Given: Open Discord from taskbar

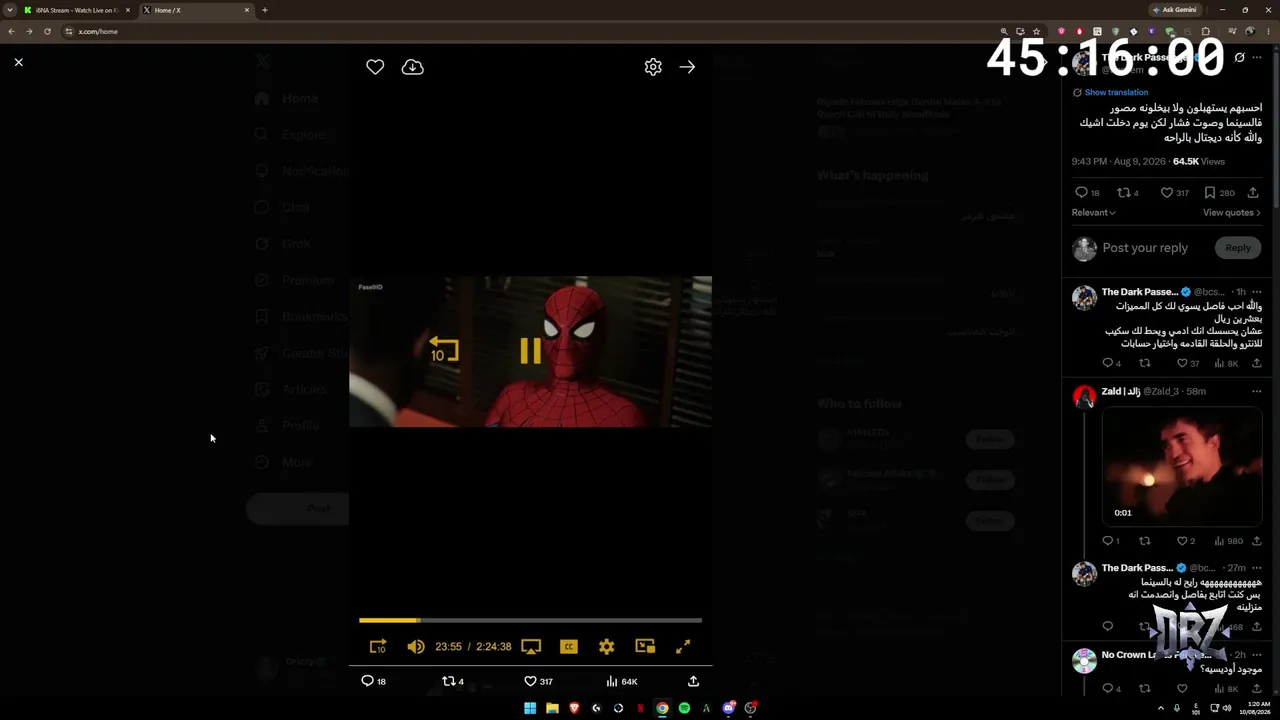Looking at the screenshot, I should click(728, 708).
